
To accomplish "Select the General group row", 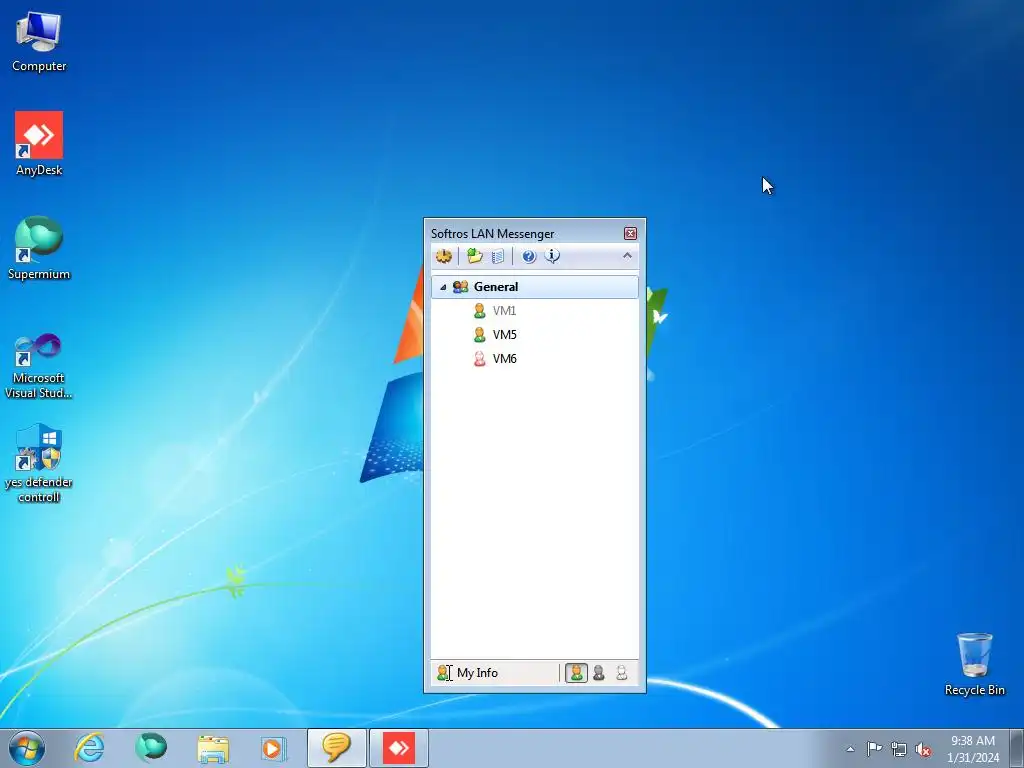I will pyautogui.click(x=535, y=287).
